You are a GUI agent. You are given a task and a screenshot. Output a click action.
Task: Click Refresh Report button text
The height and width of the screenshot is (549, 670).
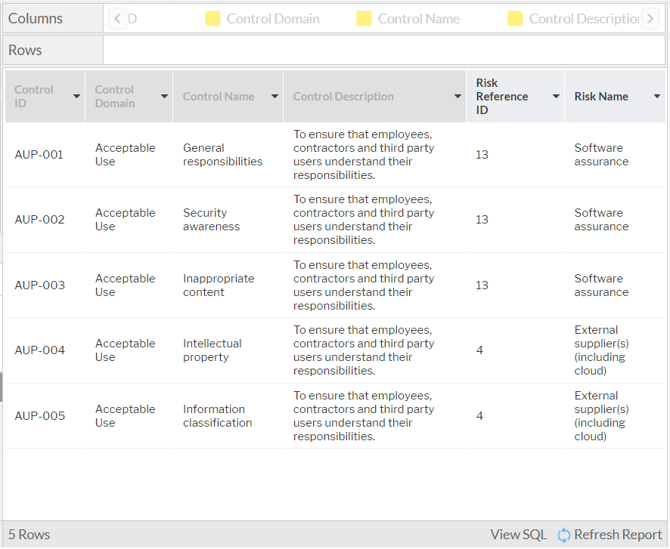pyautogui.click(x=618, y=535)
